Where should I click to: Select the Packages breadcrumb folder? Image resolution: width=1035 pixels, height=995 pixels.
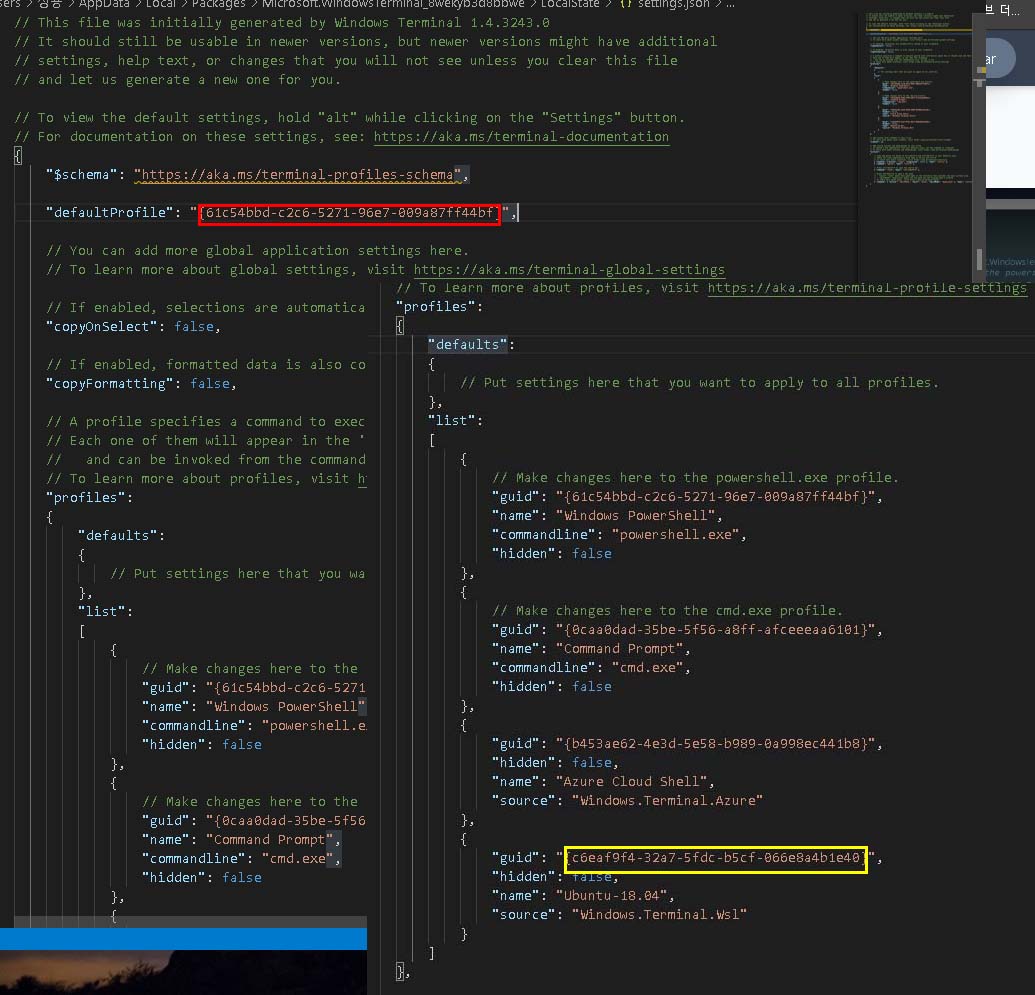coord(218,4)
